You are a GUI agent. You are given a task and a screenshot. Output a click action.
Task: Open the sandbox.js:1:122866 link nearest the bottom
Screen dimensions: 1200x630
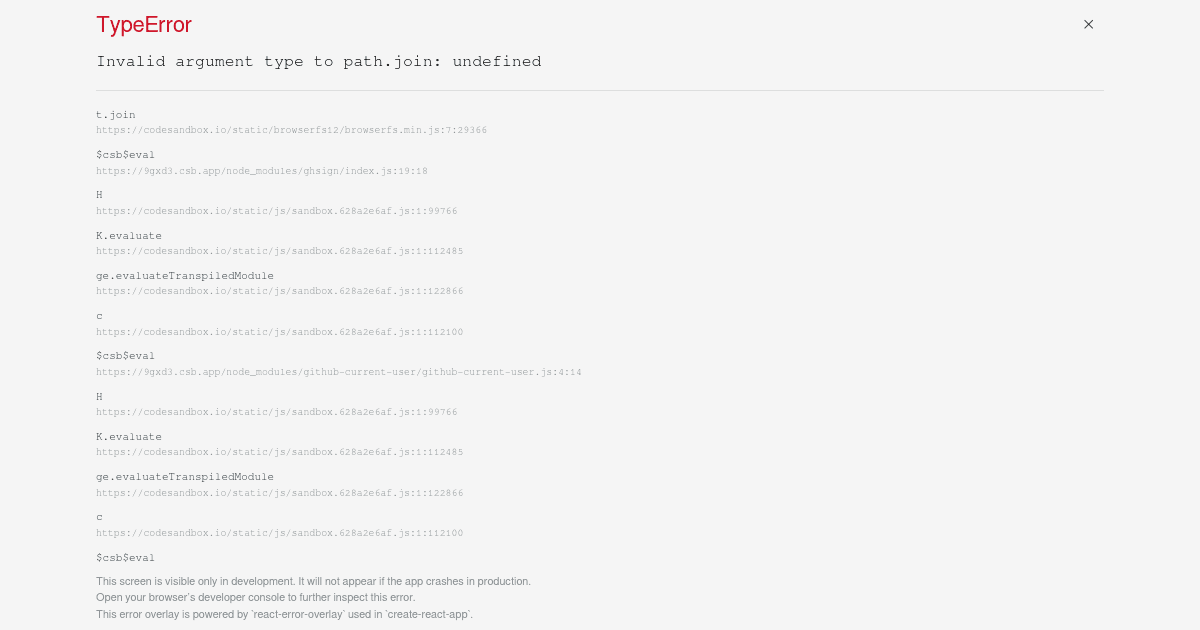point(280,493)
